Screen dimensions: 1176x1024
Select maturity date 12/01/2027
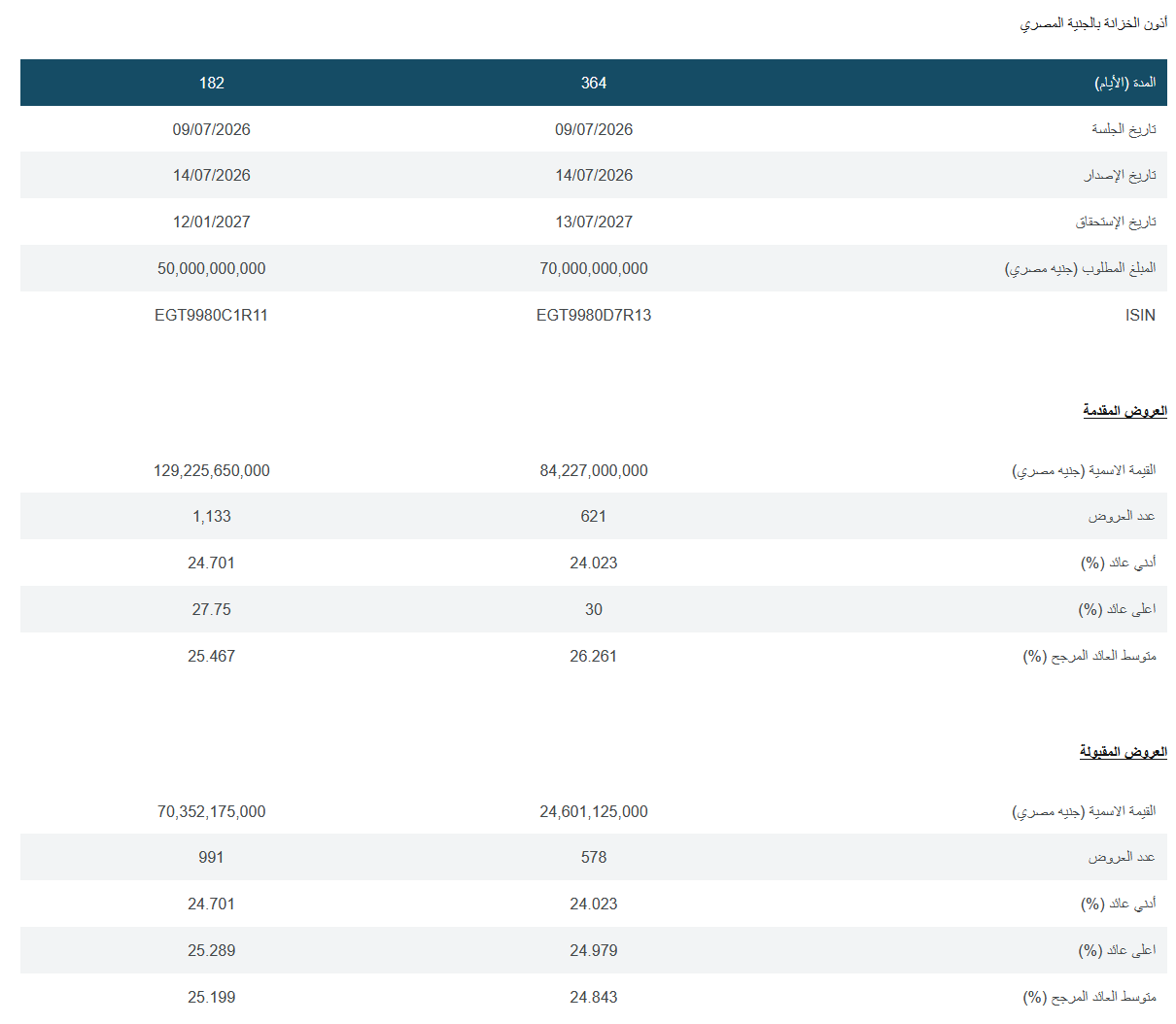pos(212,222)
